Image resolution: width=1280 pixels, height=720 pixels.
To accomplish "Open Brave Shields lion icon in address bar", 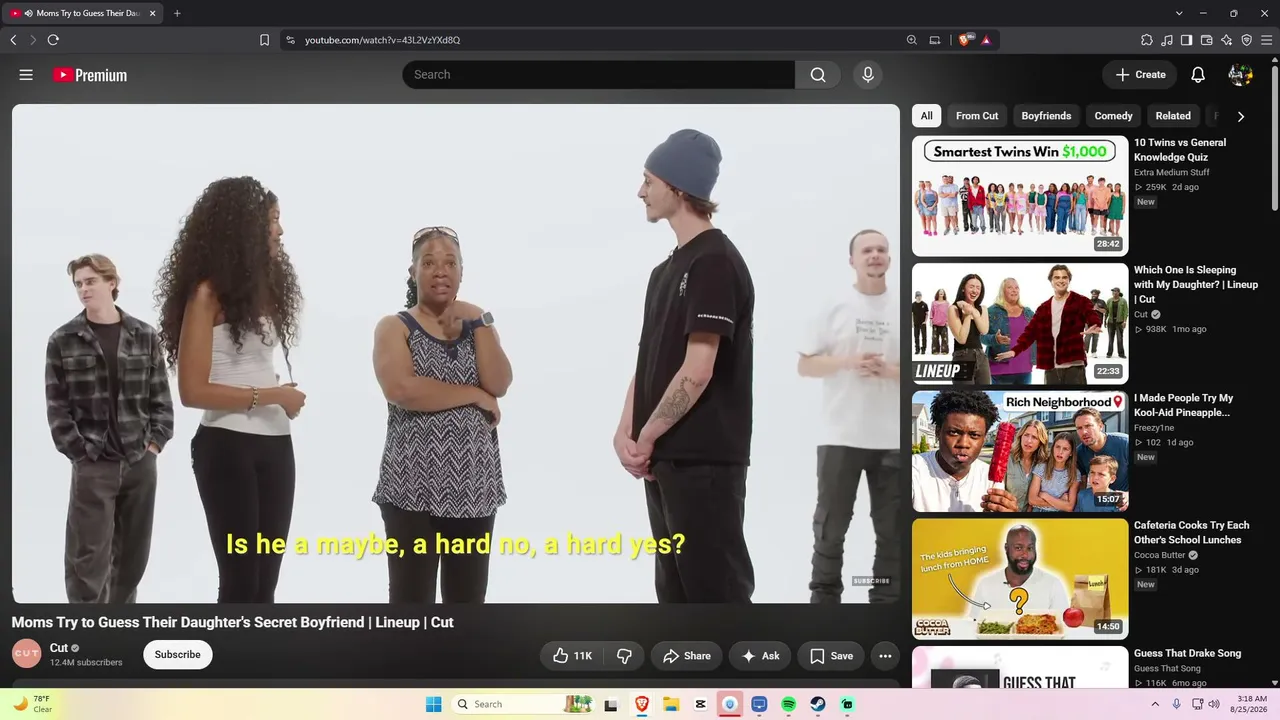I will point(964,40).
